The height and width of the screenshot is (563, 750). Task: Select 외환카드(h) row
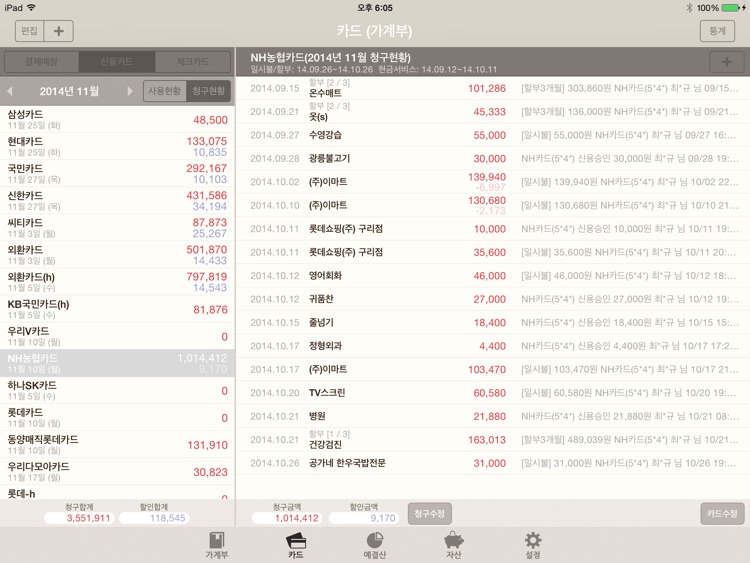pyautogui.click(x=117, y=282)
